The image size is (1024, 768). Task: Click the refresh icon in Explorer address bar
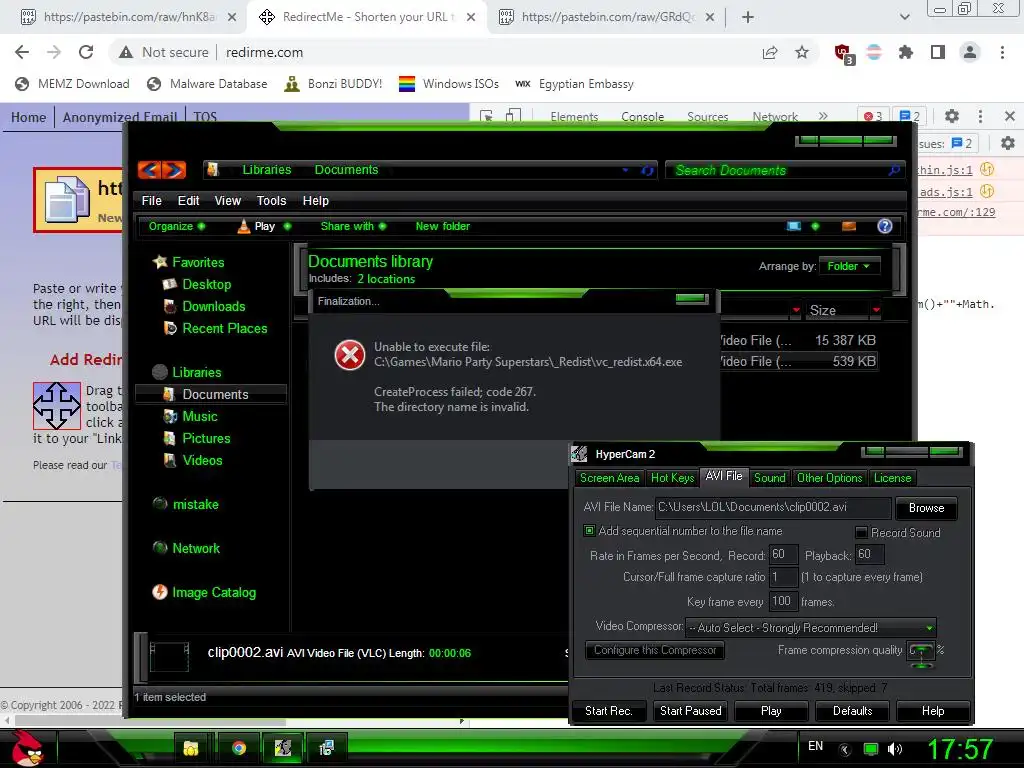[647, 170]
